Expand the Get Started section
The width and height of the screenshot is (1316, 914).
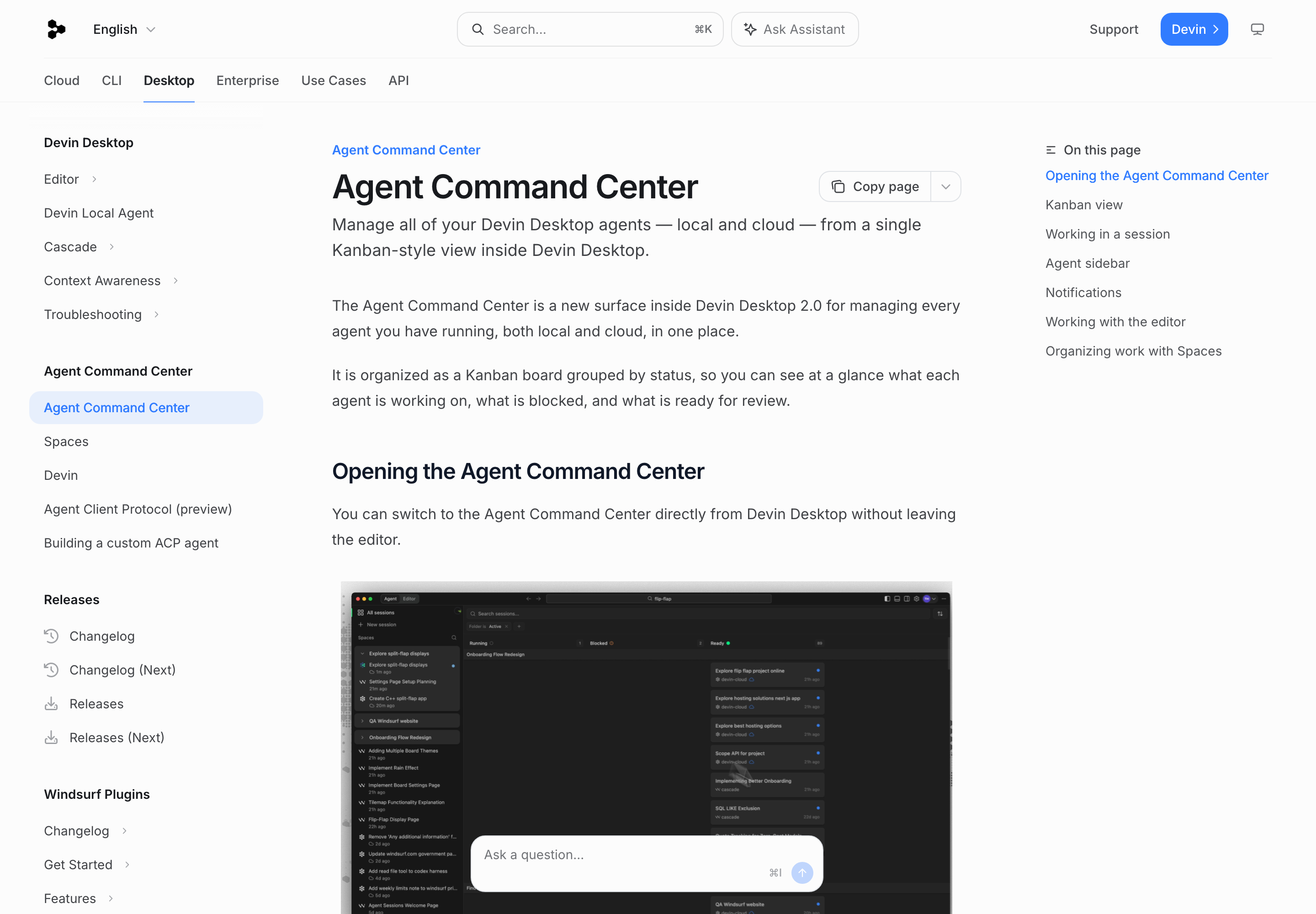coord(87,865)
